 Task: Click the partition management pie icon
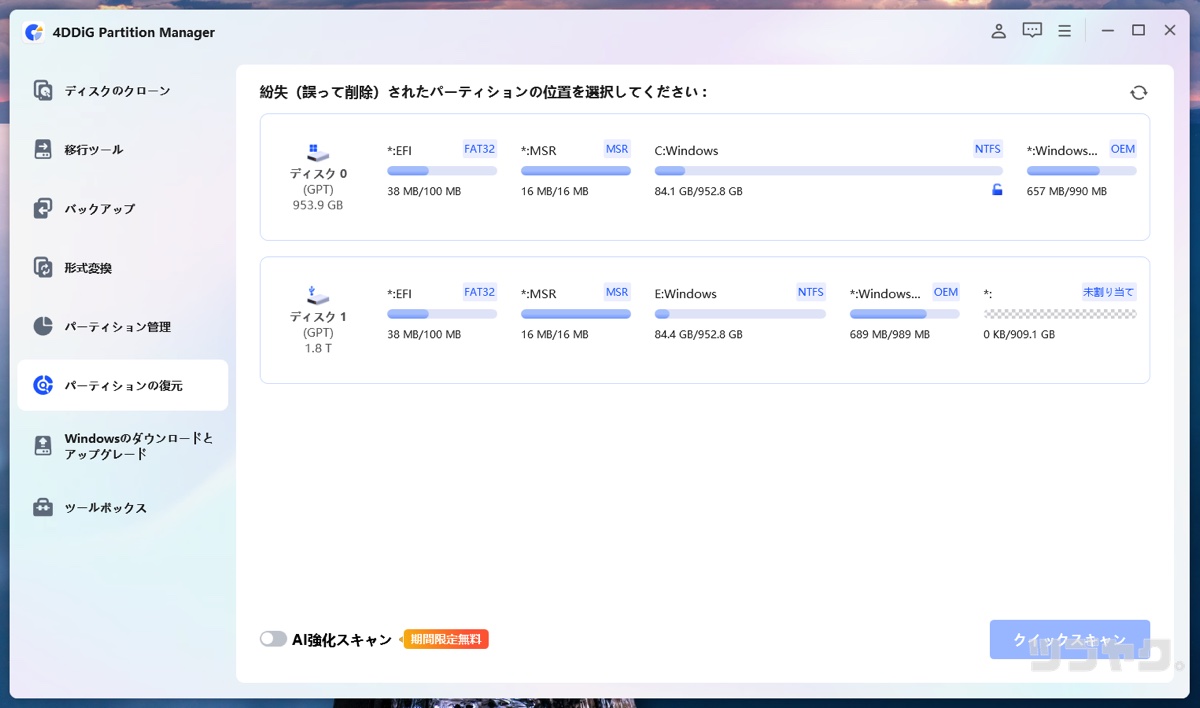point(43,327)
